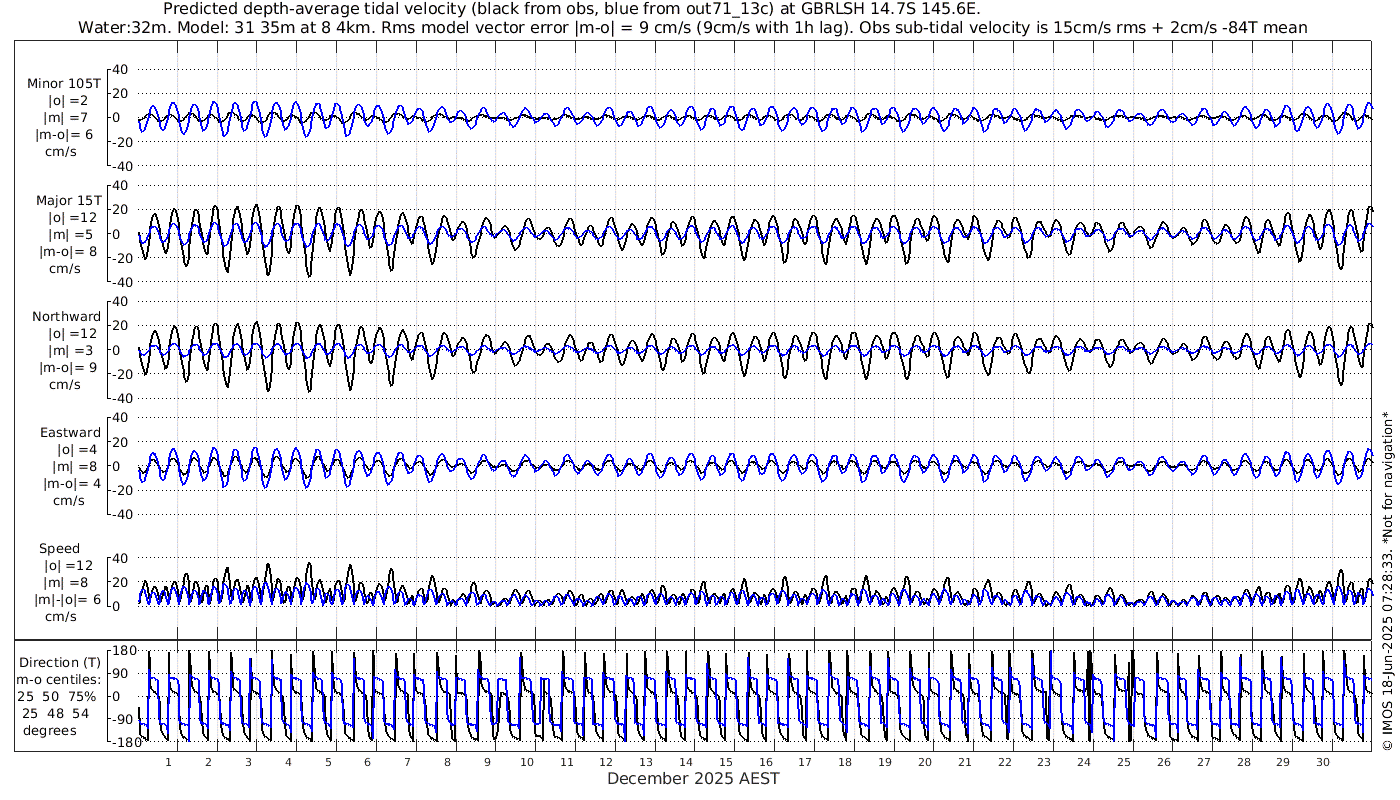Click the '|m-o|= 9' value in Northward panel
Viewport: 1400px width, 800px height.
point(67,367)
